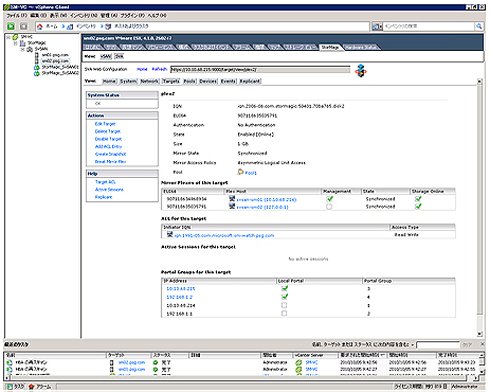The height and width of the screenshot is (392, 490).
Task: Click the recent tasks filter text field
Action: click(438, 344)
